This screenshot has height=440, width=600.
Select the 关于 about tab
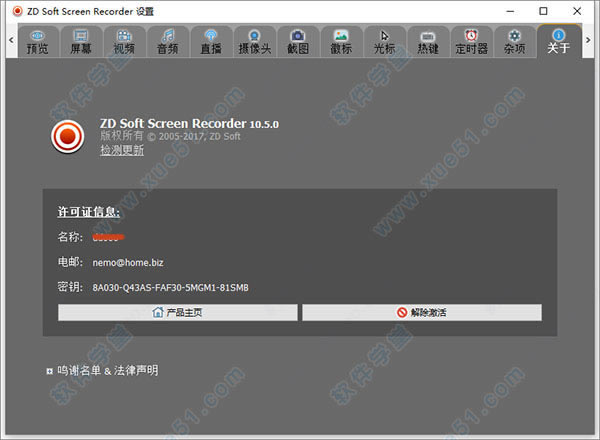tap(559, 41)
